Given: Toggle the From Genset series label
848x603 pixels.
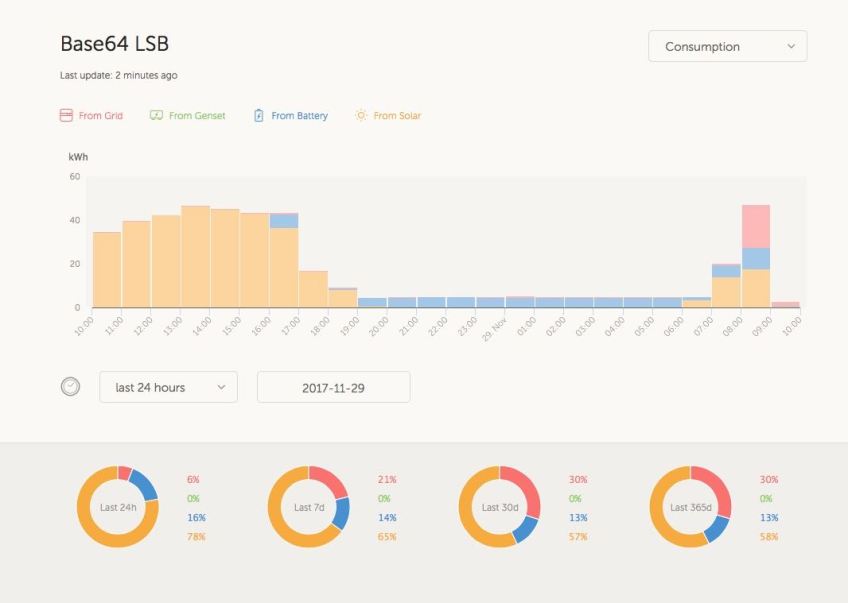Looking at the screenshot, I should point(197,116).
